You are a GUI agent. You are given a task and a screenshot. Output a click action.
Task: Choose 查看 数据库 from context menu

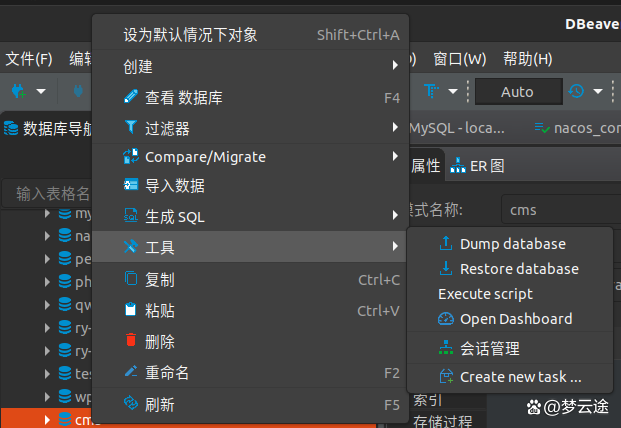(x=250, y=97)
